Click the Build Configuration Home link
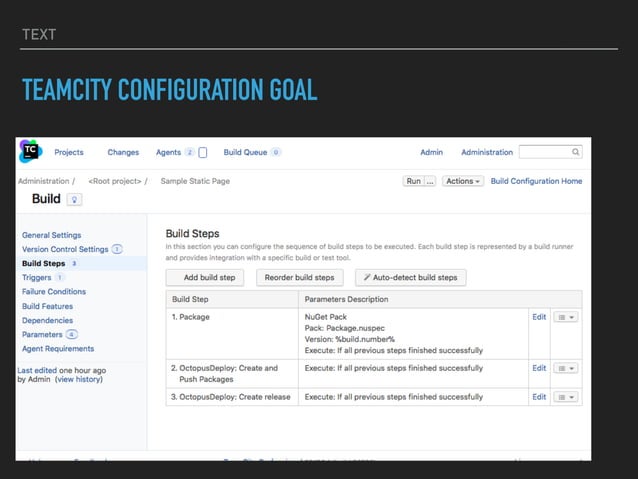This screenshot has width=638, height=479. 536,181
